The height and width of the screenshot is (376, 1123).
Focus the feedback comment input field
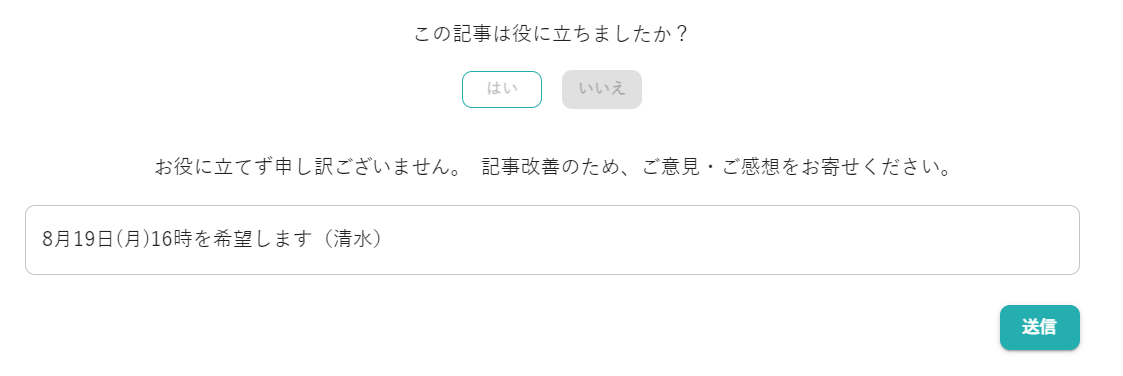pos(552,240)
